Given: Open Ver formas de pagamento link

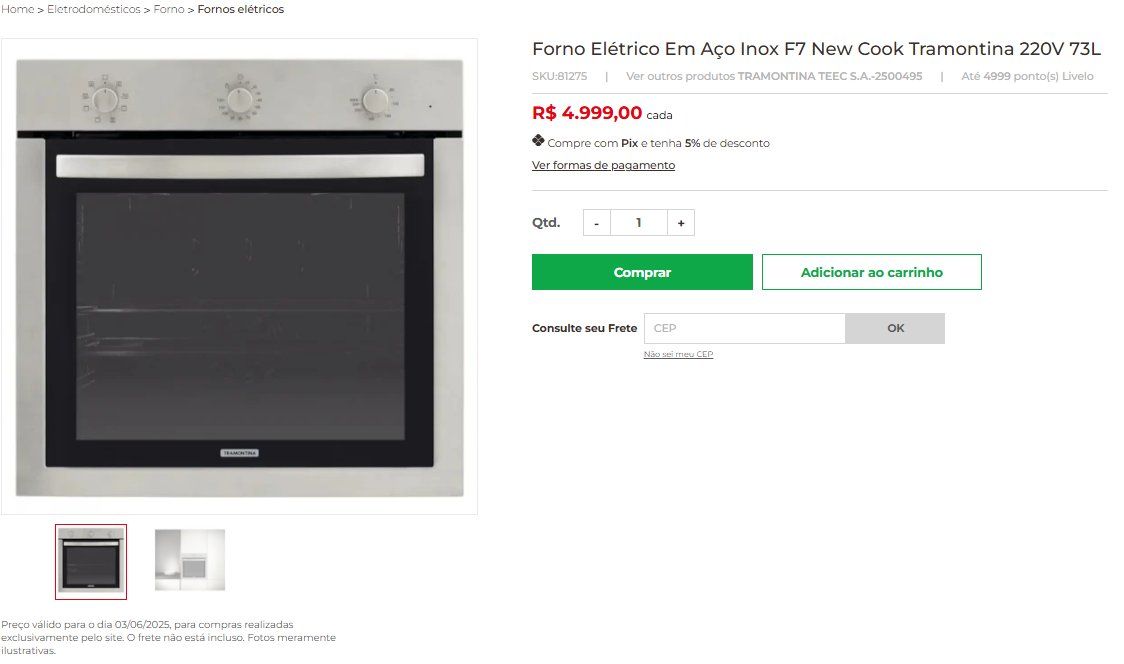Looking at the screenshot, I should click(604, 165).
